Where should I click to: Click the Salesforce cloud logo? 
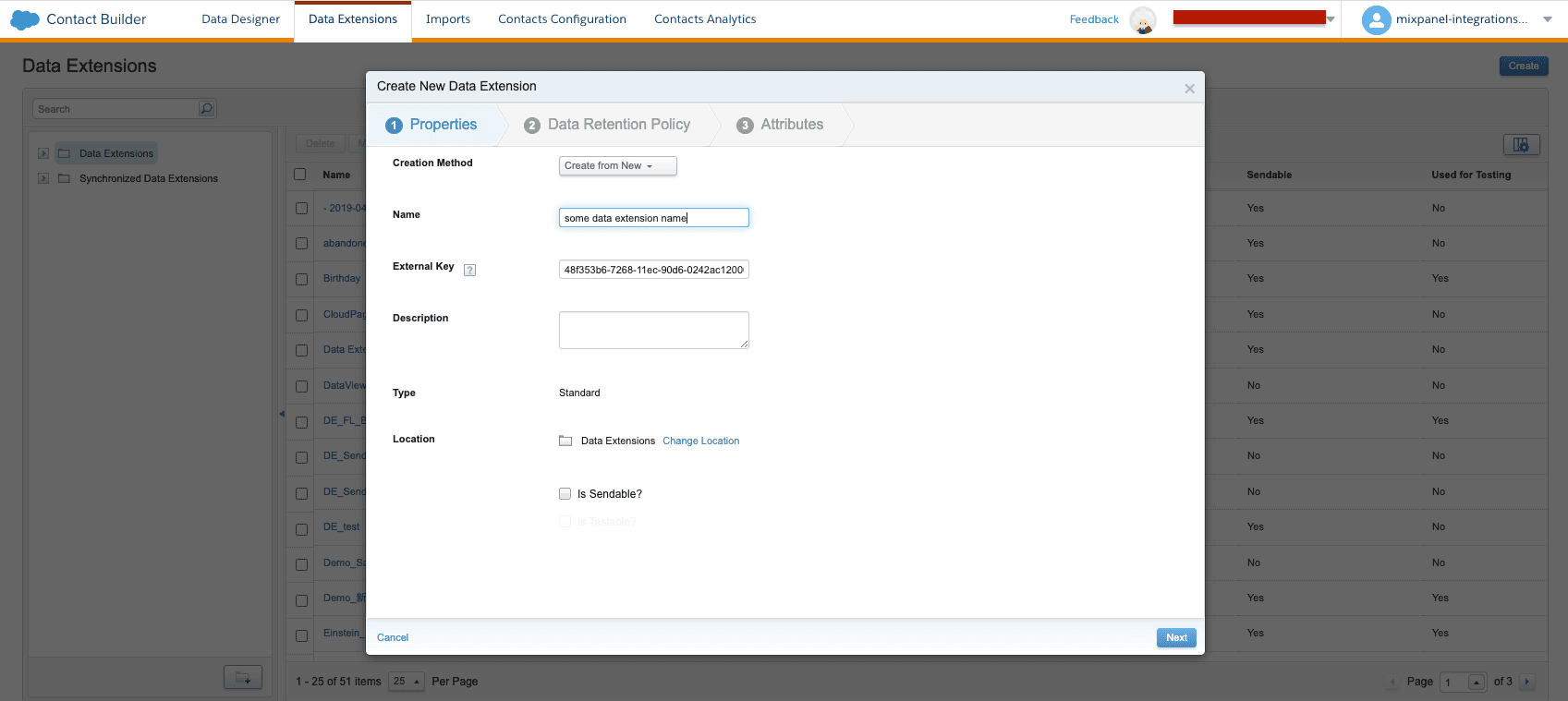(x=25, y=19)
